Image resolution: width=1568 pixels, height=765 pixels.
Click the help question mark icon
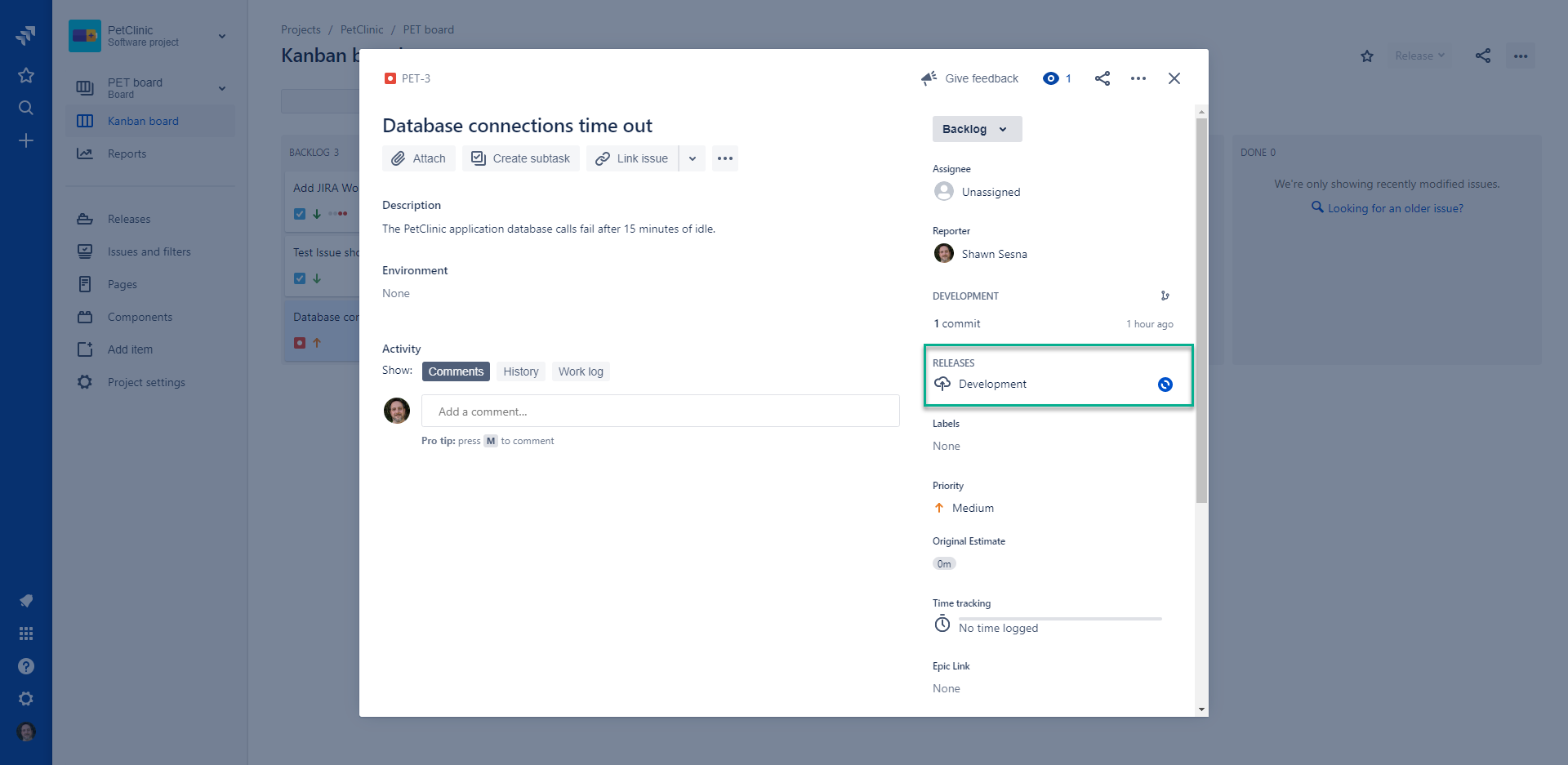point(26,666)
